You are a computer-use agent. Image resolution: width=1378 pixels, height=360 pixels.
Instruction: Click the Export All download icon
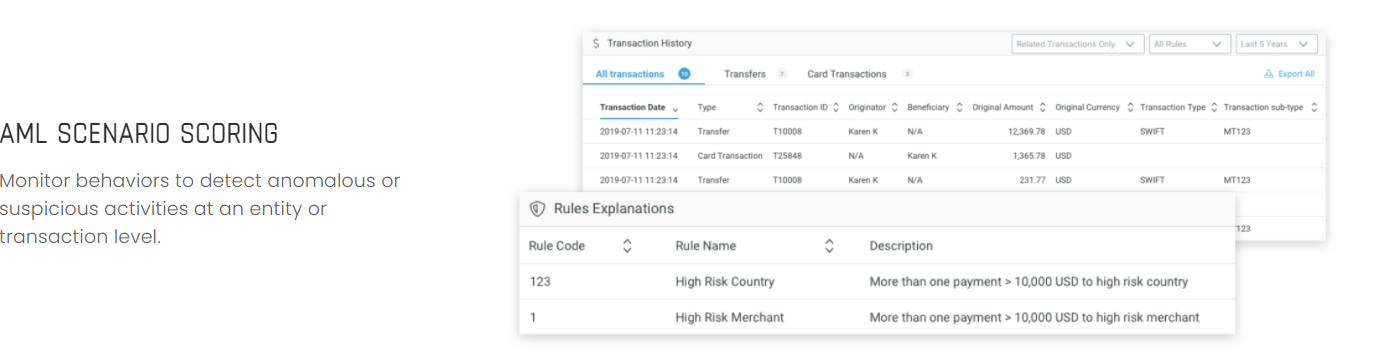(1269, 74)
